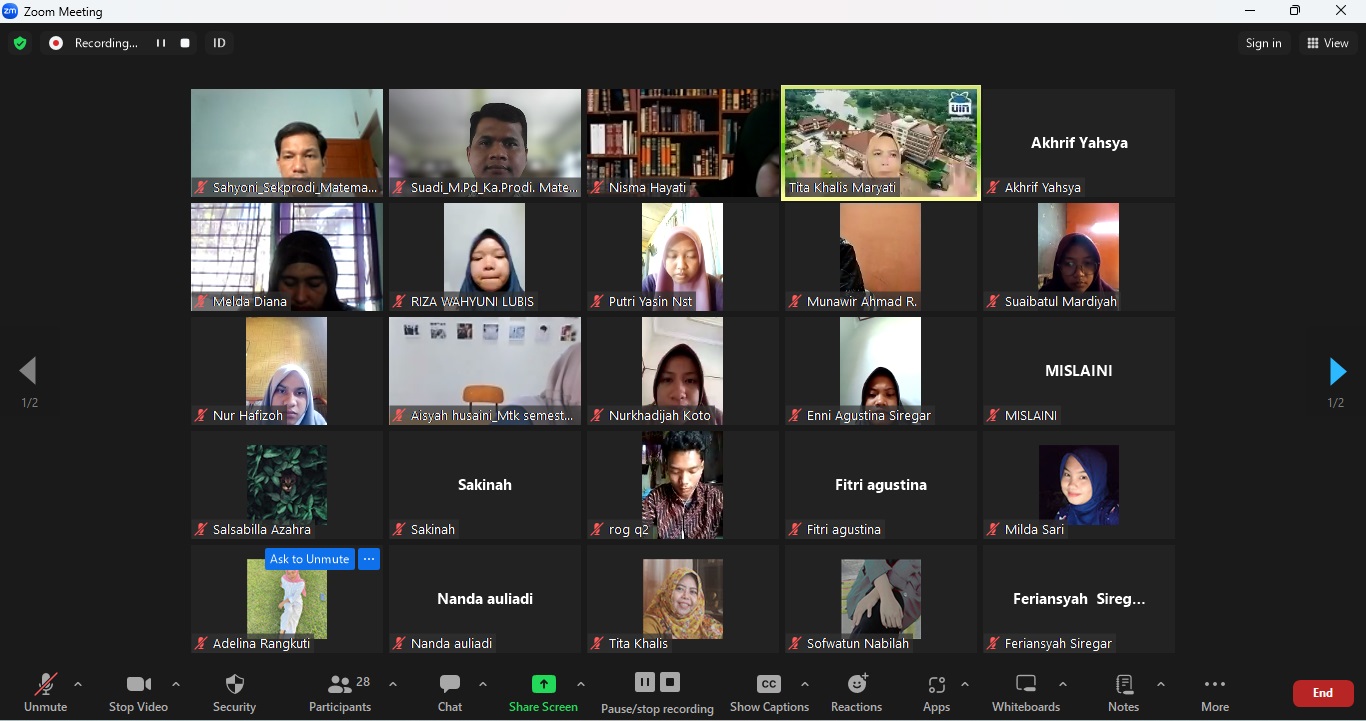Open the Notes tool
This screenshot has height=721, width=1366.
pyautogui.click(x=1124, y=692)
